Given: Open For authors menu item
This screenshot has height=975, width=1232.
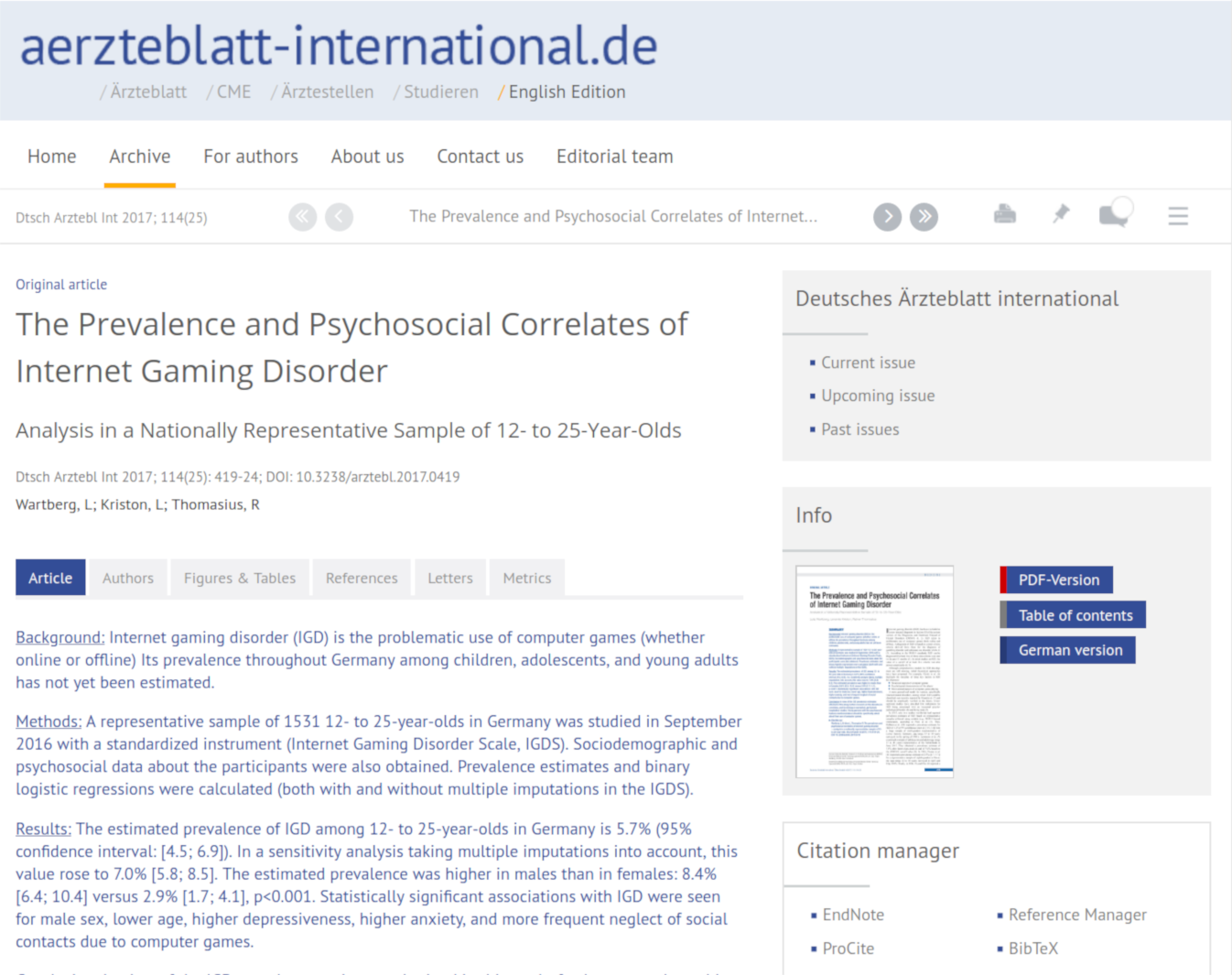Looking at the screenshot, I should [x=251, y=157].
